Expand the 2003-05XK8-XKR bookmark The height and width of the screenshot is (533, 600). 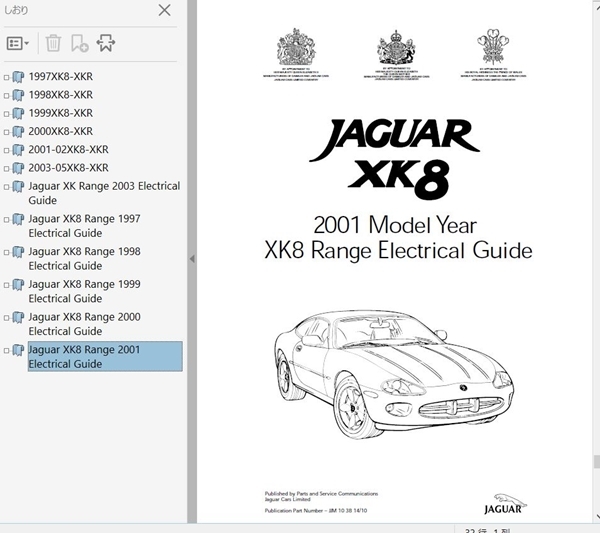pos(6,169)
